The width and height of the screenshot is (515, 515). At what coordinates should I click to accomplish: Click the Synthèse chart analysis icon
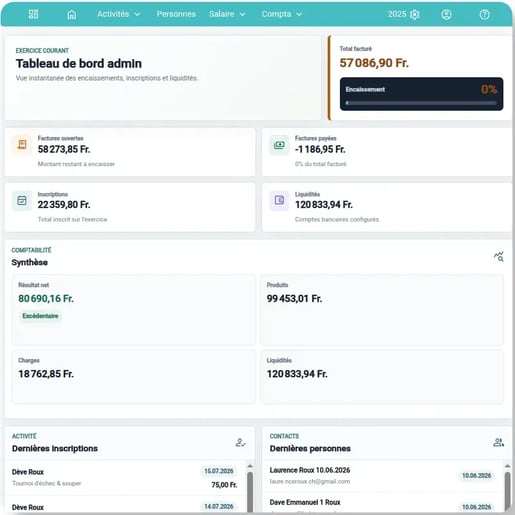click(499, 256)
